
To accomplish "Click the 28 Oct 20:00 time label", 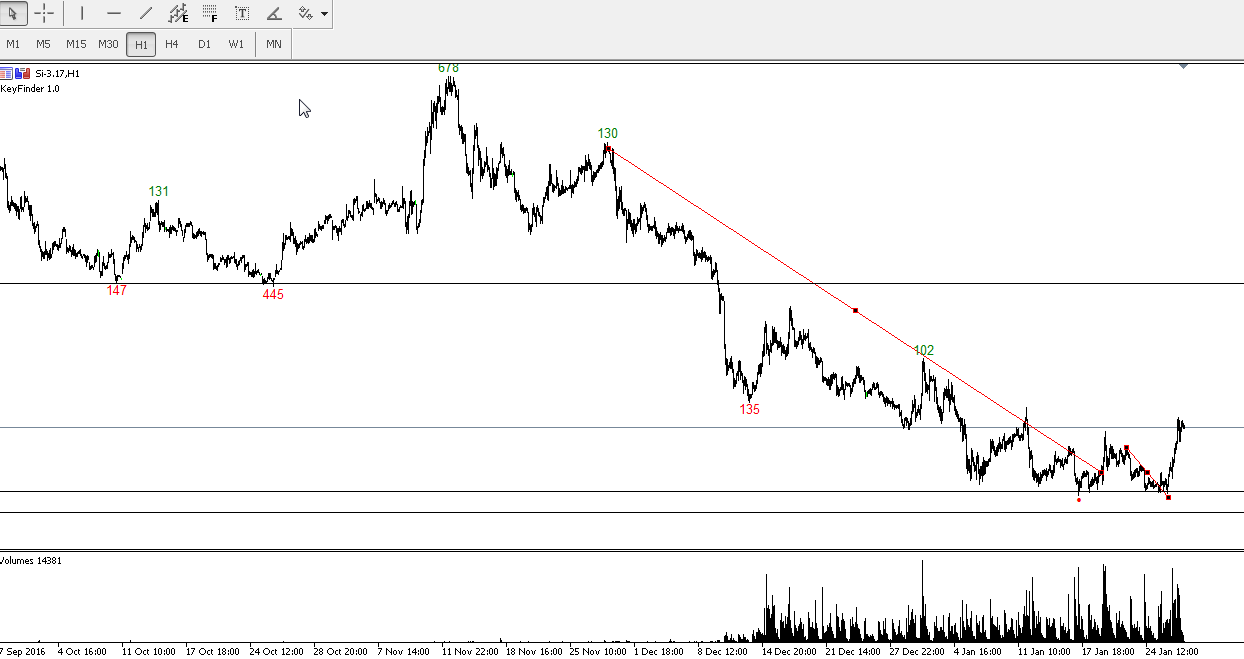I will (340, 651).
